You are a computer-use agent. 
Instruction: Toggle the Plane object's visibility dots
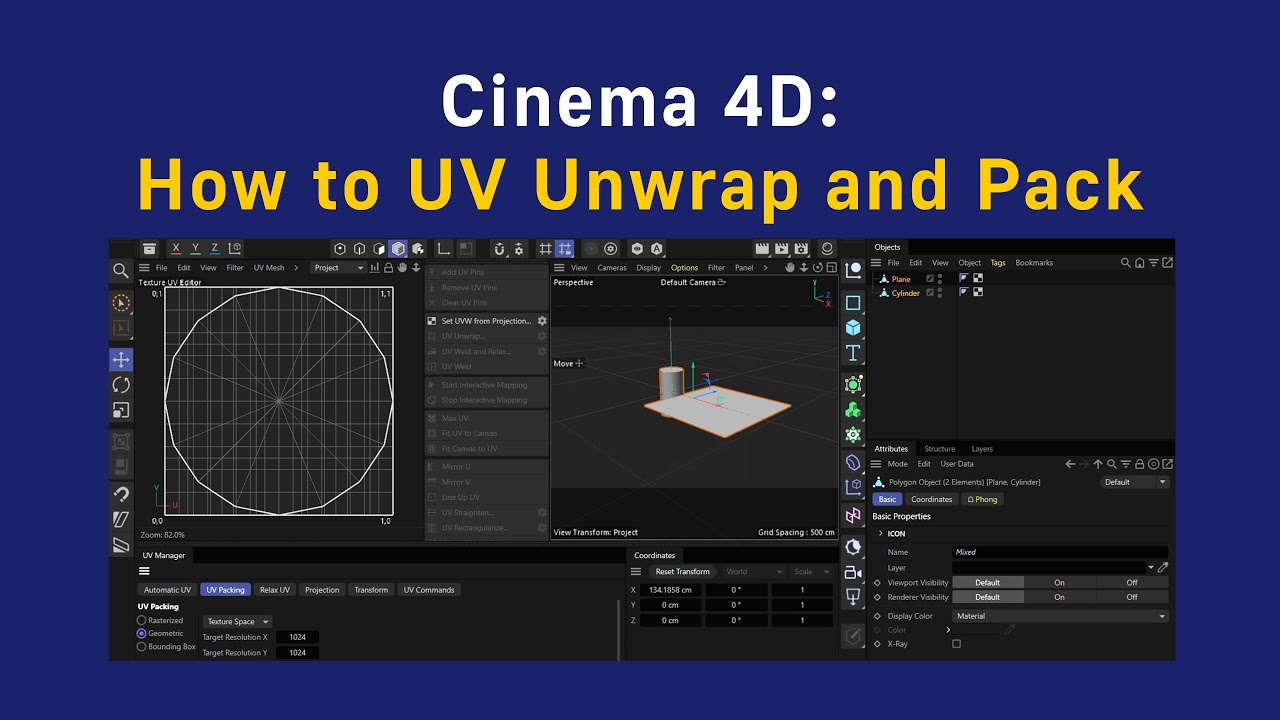coord(940,279)
